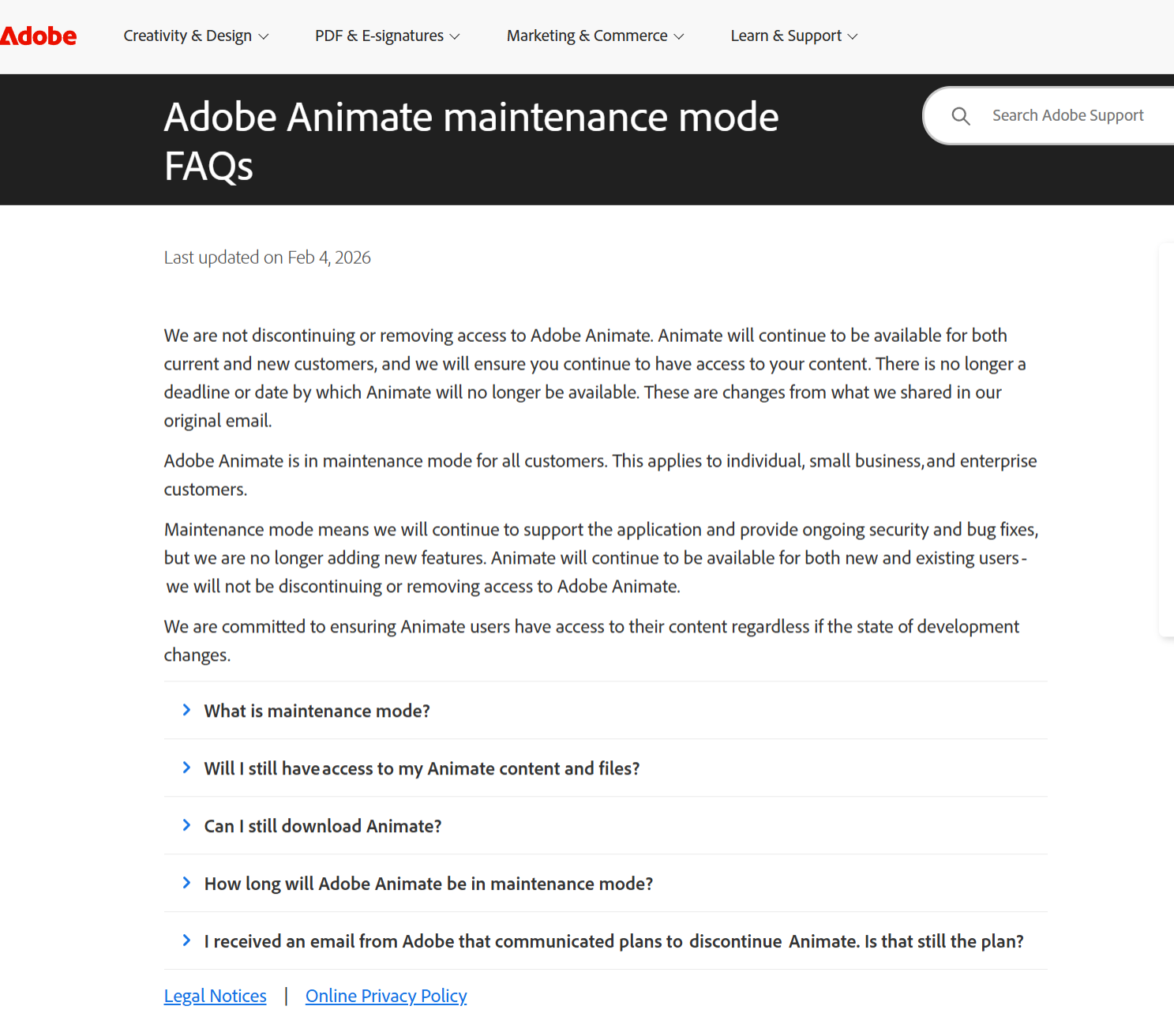Viewport: 1174px width, 1036px height.
Task: Open the Learn & Support menu
Action: pyautogui.click(x=786, y=36)
